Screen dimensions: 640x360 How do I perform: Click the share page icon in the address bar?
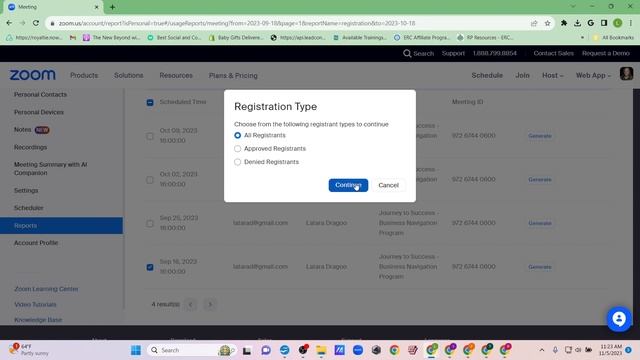534,23
